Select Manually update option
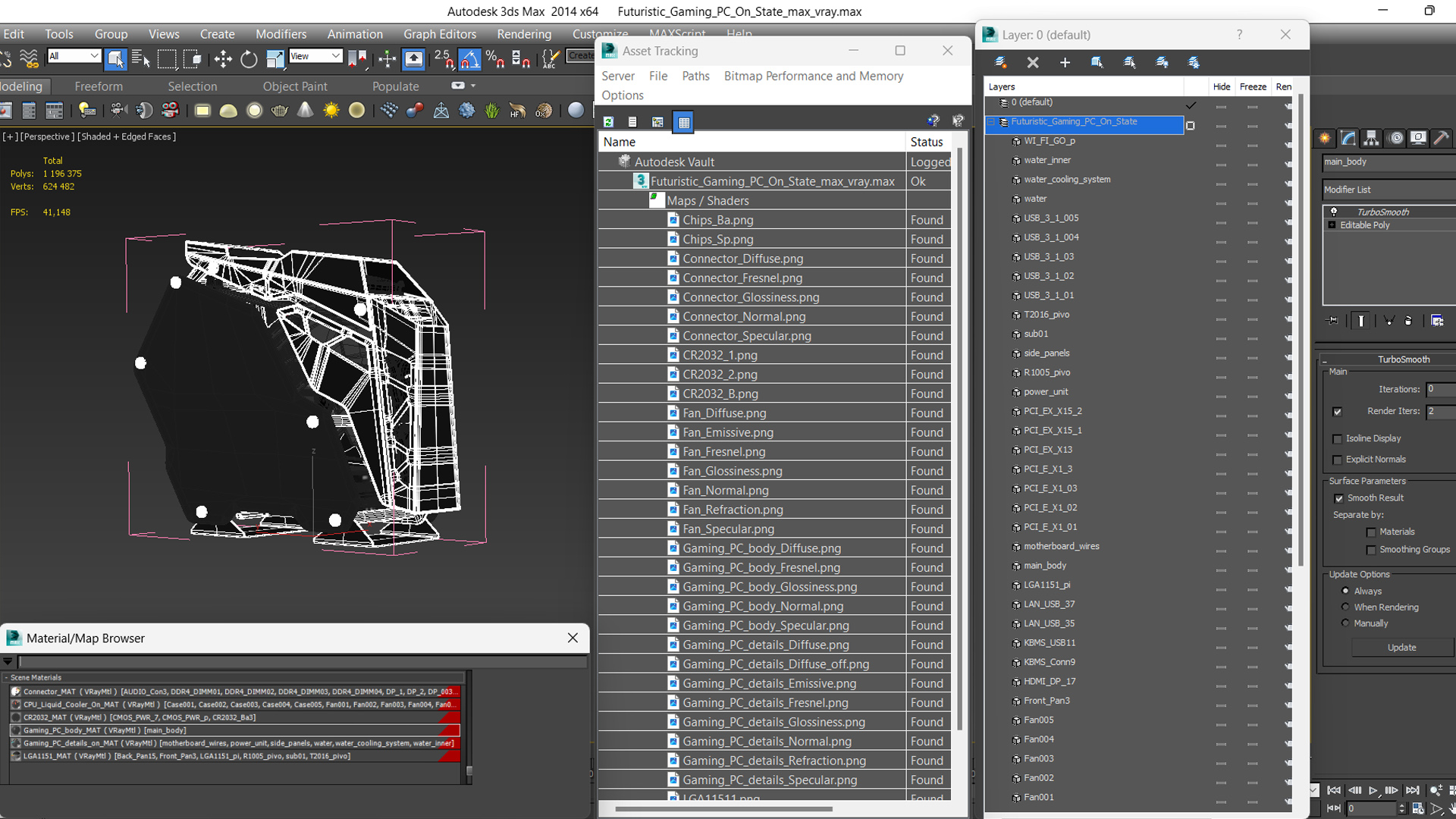Viewport: 1456px width, 819px height. click(x=1345, y=623)
